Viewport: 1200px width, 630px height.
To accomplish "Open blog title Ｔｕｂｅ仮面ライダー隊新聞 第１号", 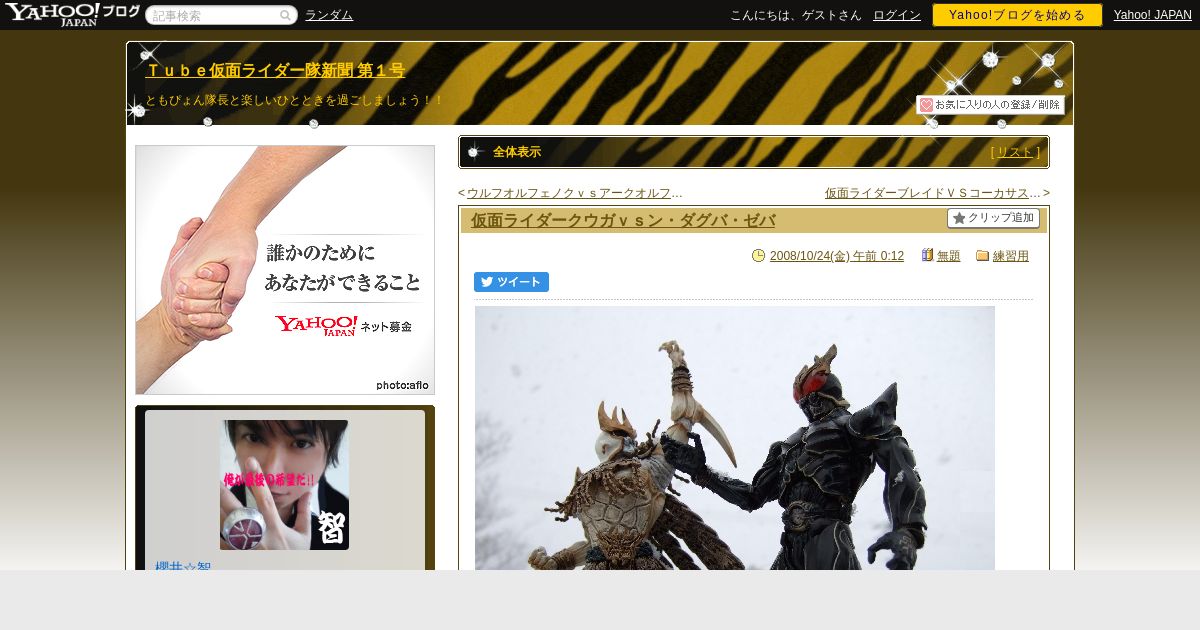I will tap(275, 70).
